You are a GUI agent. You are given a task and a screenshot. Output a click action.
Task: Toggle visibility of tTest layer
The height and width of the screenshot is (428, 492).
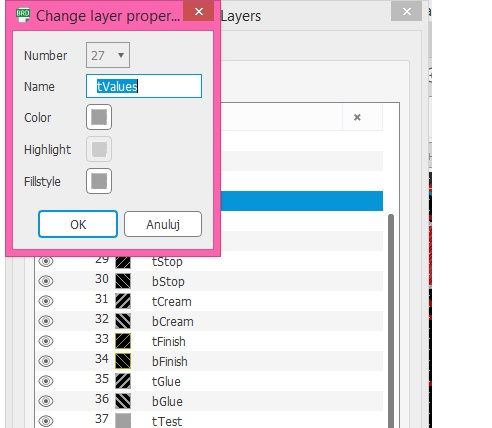tap(46, 421)
